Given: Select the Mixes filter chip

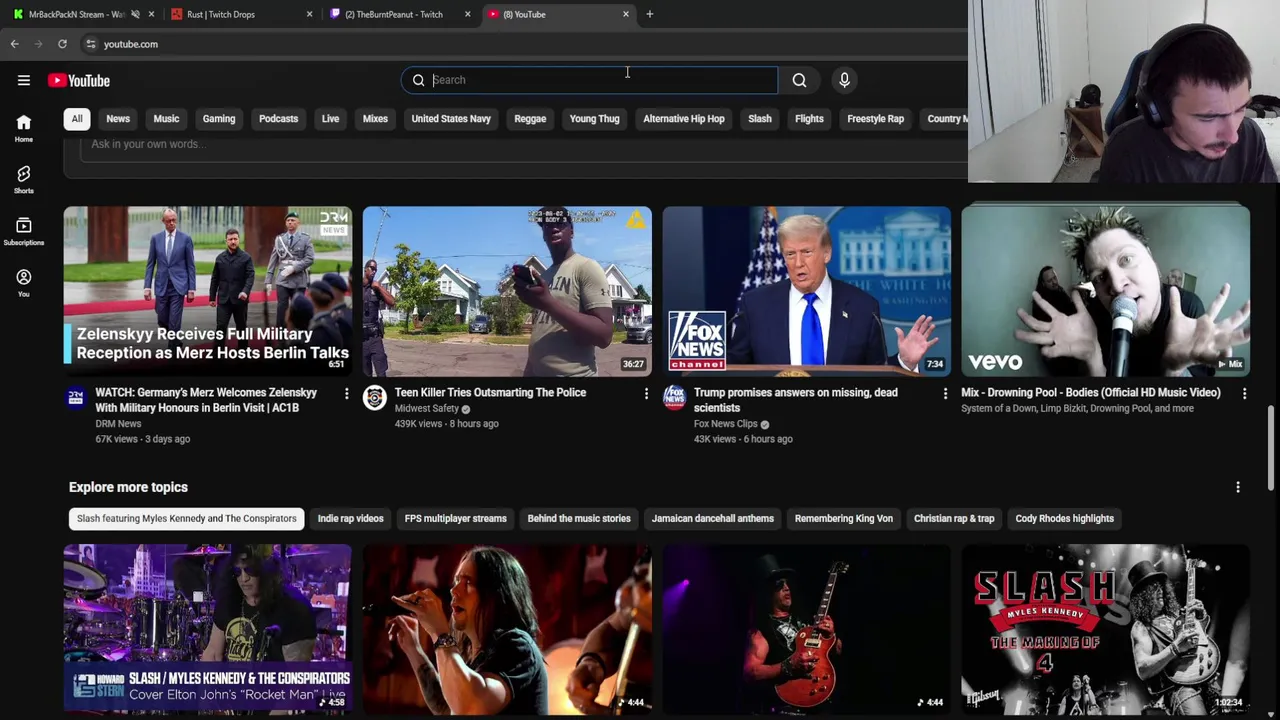Looking at the screenshot, I should click(375, 119).
